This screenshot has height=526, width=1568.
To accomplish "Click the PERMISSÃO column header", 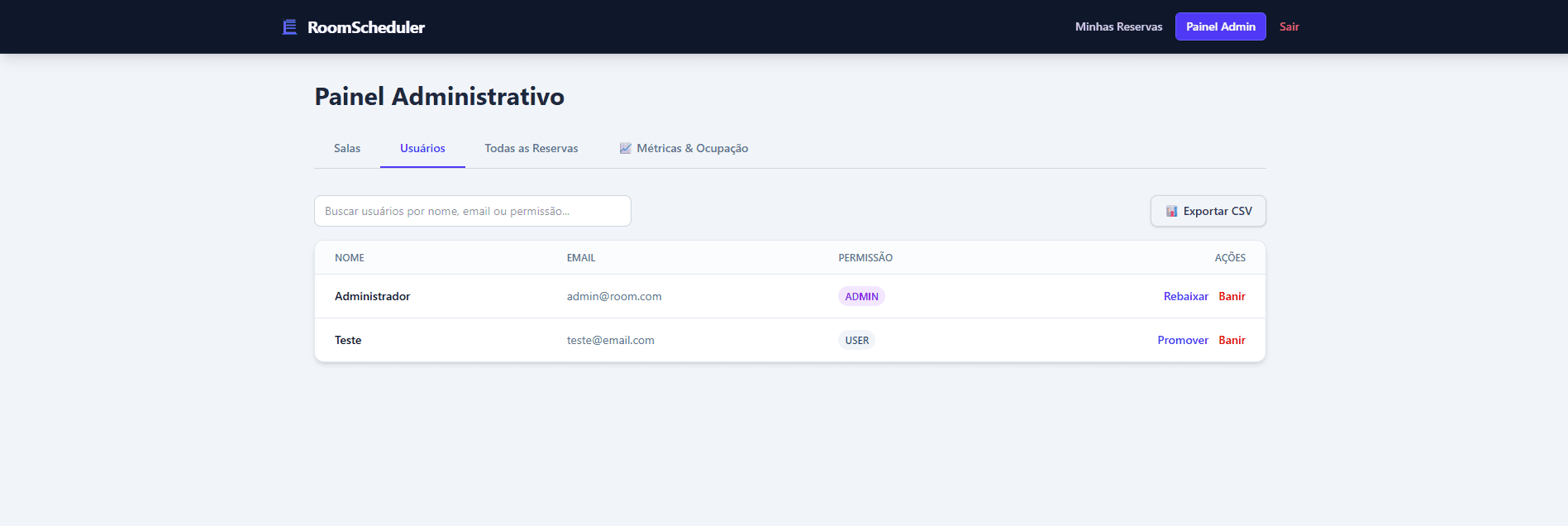I will click(x=865, y=258).
